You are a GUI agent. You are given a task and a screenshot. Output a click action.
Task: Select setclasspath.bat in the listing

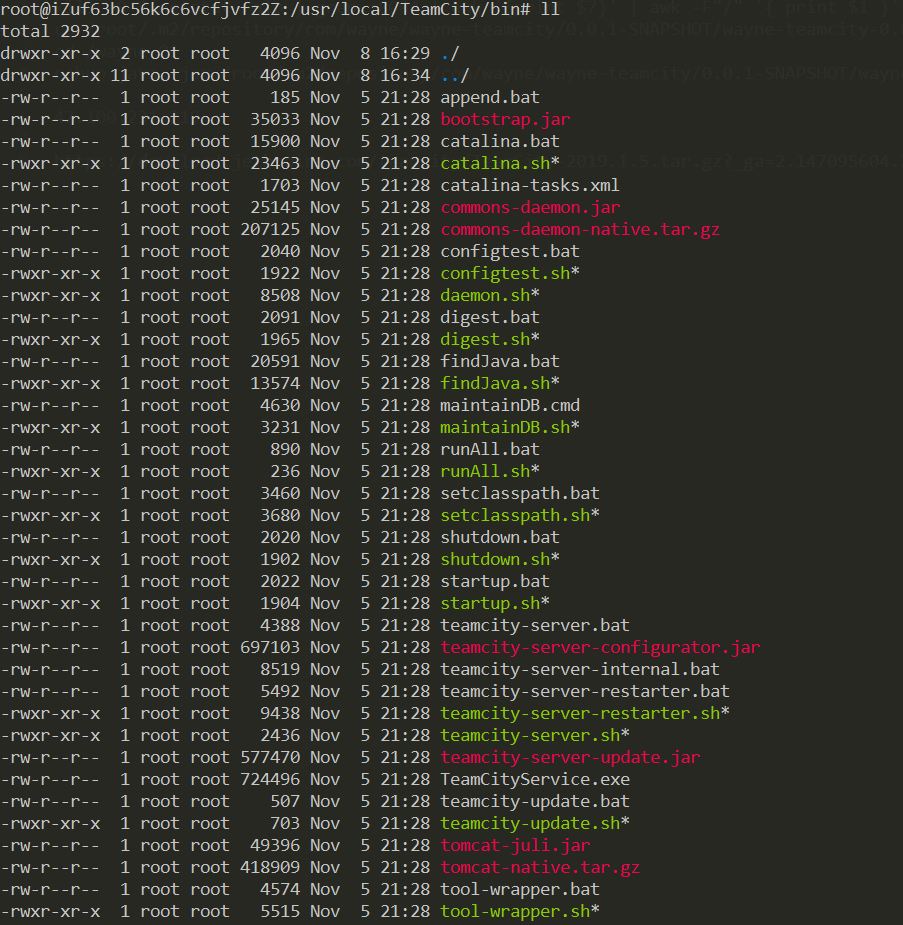click(x=520, y=494)
